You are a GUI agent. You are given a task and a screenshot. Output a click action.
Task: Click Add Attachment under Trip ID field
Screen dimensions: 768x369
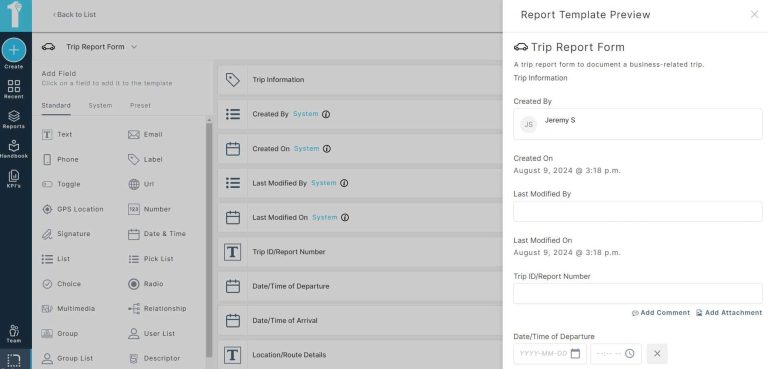[x=729, y=313]
